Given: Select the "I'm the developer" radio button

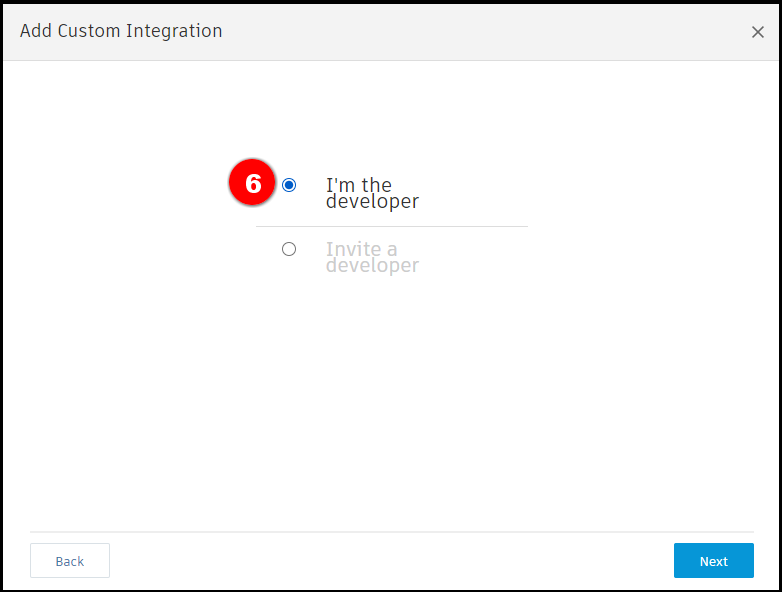Looking at the screenshot, I should [x=289, y=185].
